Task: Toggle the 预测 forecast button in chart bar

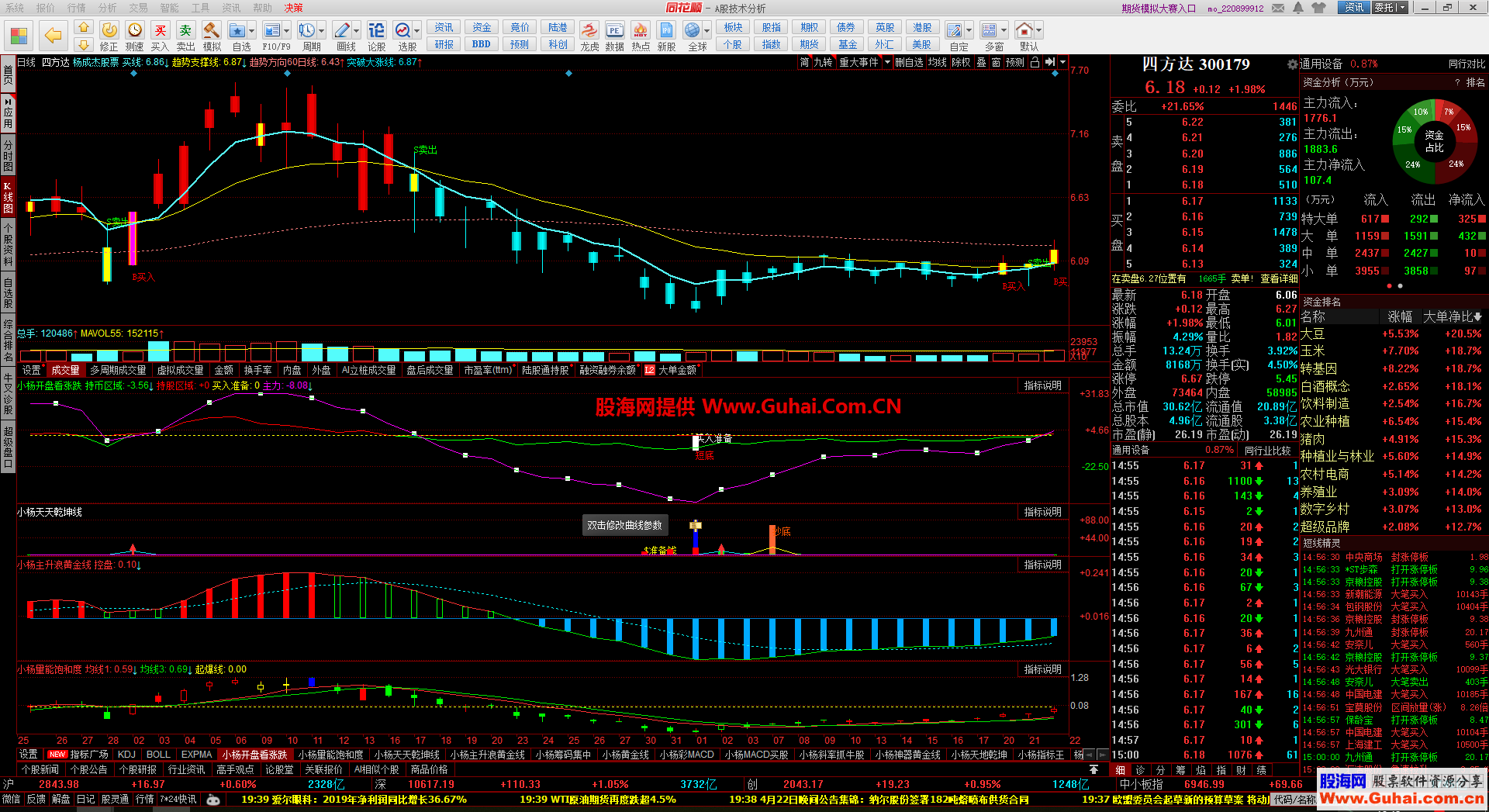Action: 1015,62
